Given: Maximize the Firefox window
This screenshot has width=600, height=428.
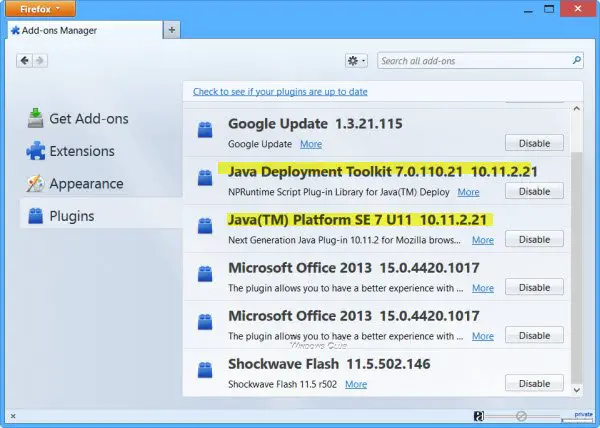Looking at the screenshot, I should (549, 9).
